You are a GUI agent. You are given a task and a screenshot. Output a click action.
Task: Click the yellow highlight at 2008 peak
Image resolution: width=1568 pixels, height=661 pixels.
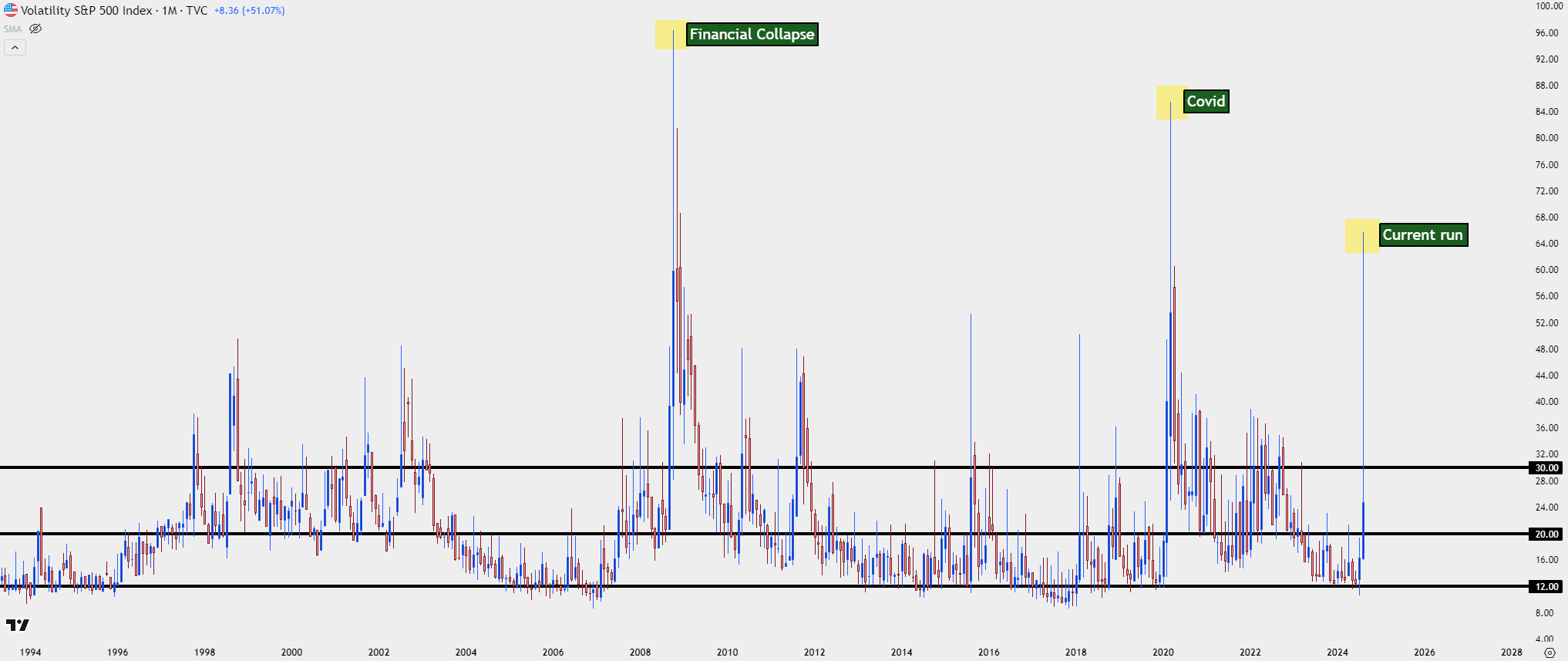[x=671, y=35]
